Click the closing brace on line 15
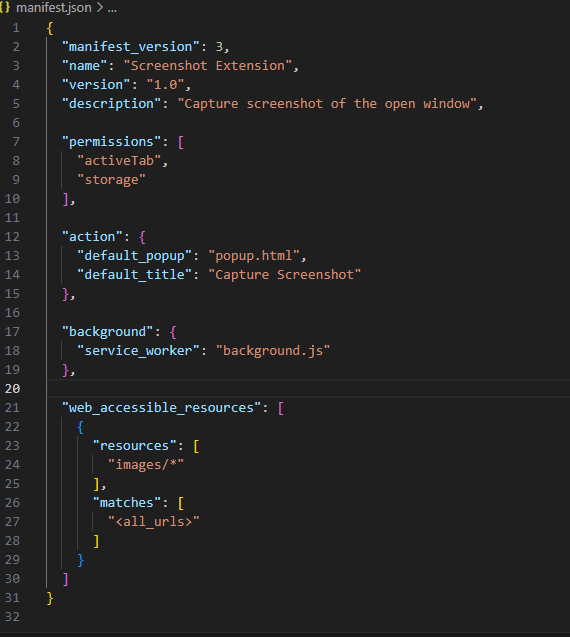This screenshot has height=637, width=570. [x=65, y=294]
